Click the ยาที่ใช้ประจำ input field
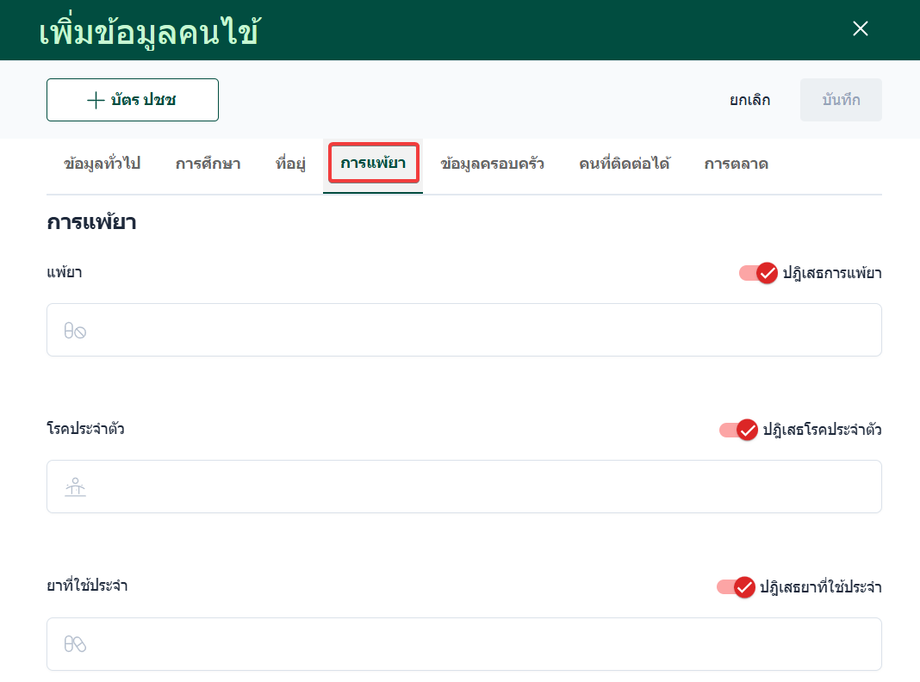 [x=464, y=644]
